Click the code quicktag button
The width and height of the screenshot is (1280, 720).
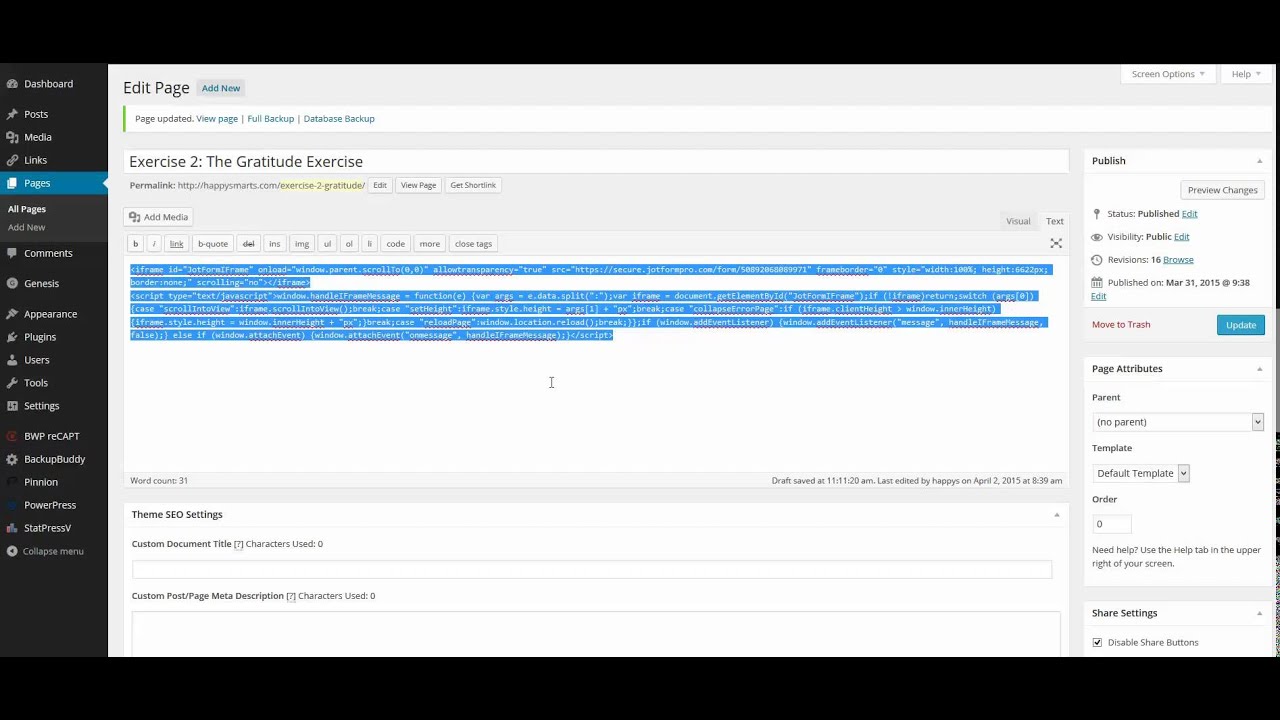point(396,244)
